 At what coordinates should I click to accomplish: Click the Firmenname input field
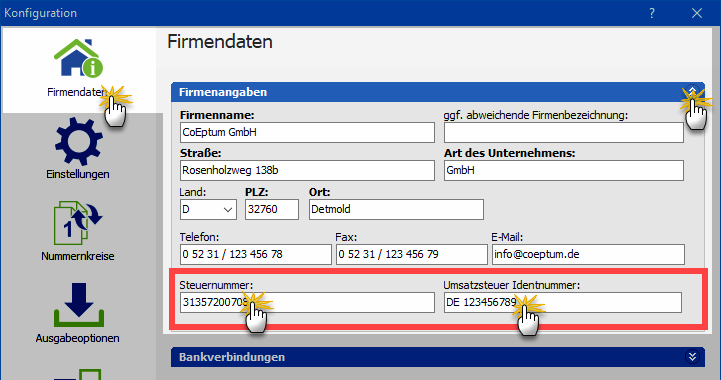coord(307,132)
